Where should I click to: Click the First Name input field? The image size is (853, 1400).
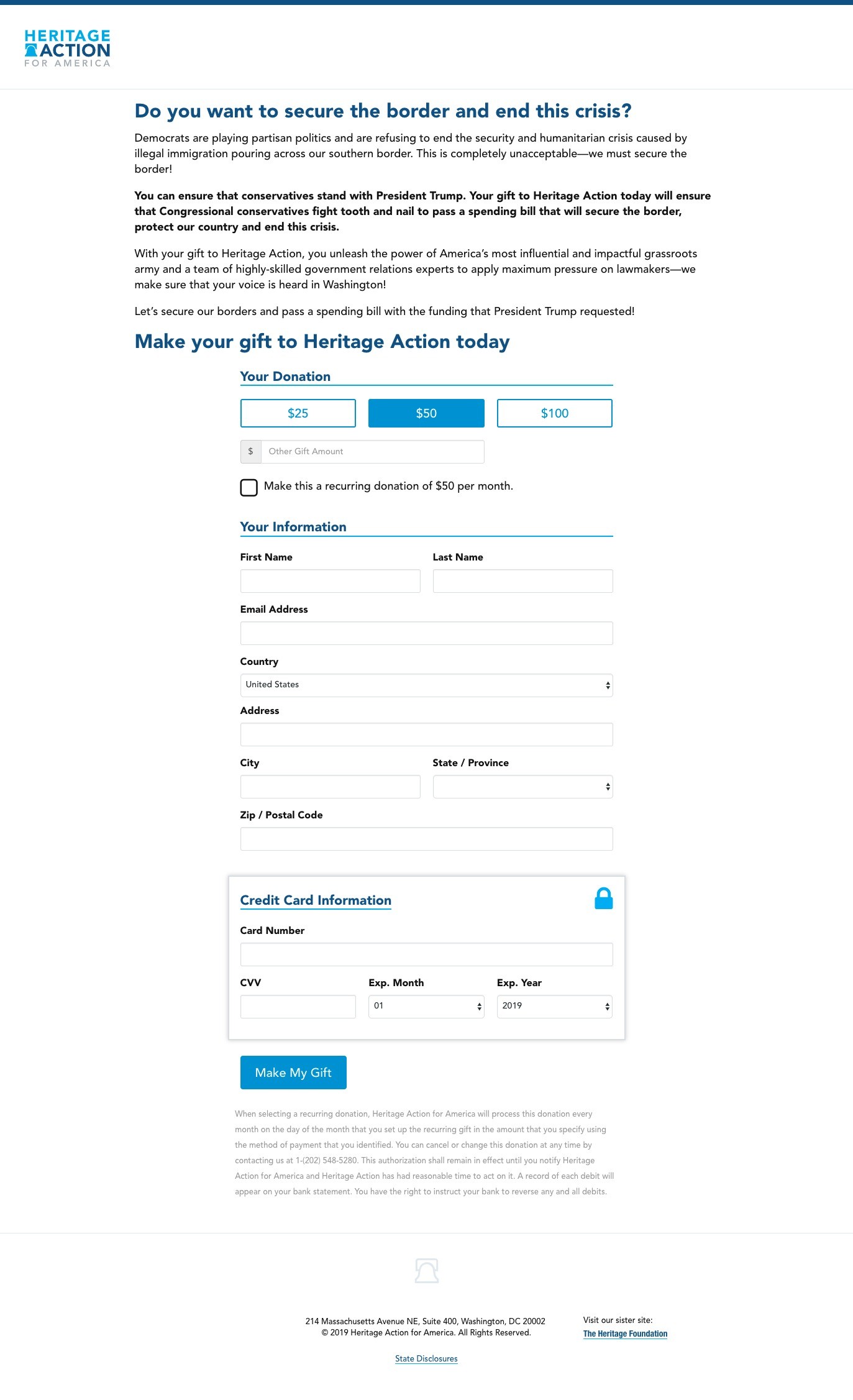[330, 580]
